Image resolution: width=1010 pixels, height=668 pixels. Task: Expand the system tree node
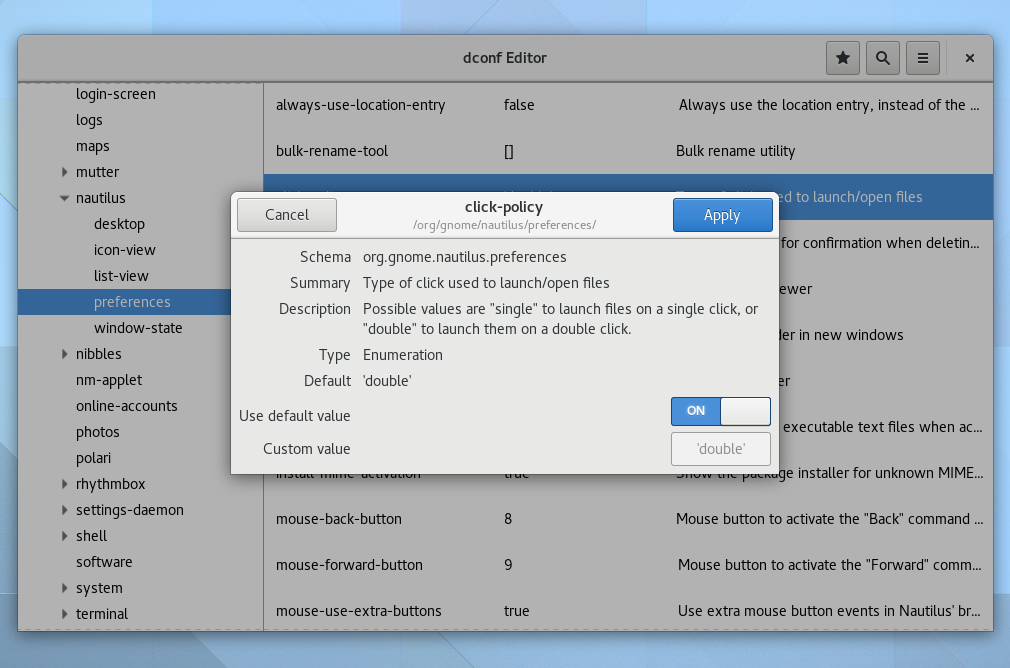64,587
